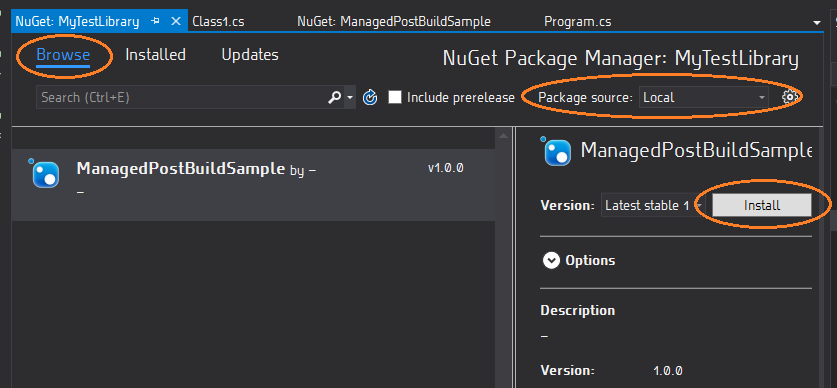The image size is (837, 388).
Task: Open the Version Latest stable dropdown
Action: (x=653, y=205)
